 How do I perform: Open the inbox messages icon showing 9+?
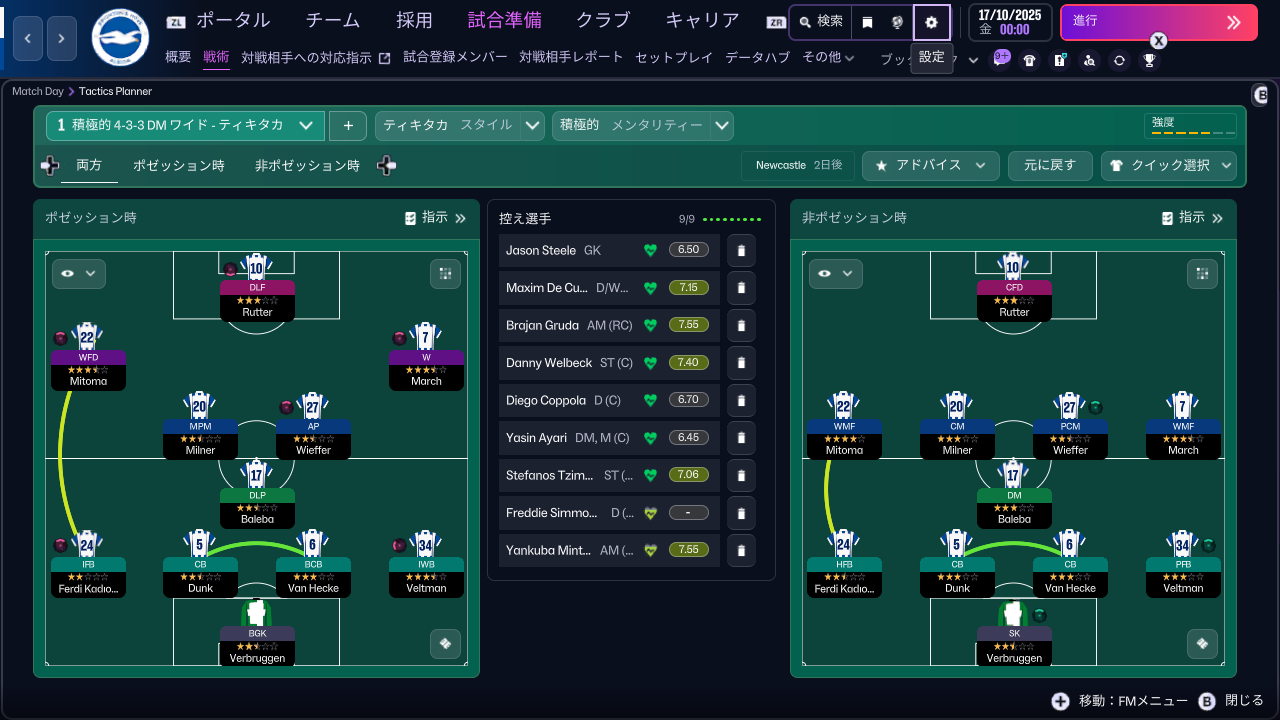[x=1000, y=59]
